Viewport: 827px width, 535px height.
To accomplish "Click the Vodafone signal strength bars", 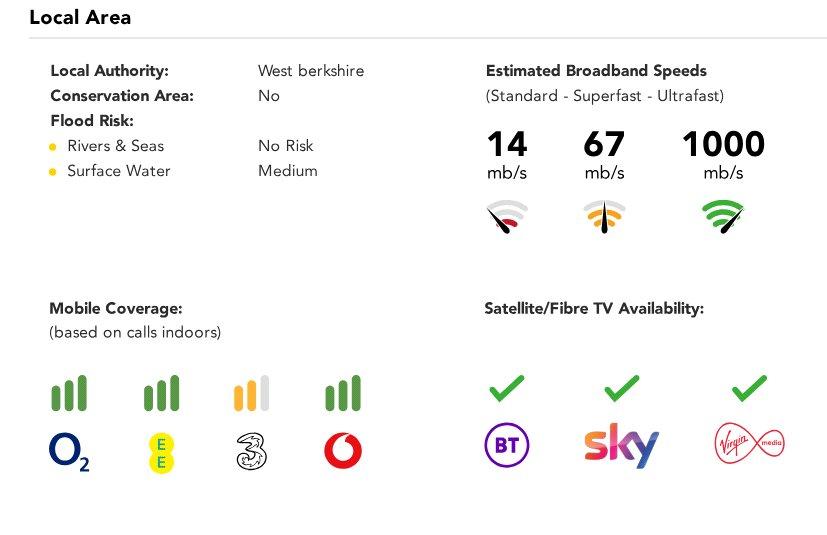I will pyautogui.click(x=343, y=393).
